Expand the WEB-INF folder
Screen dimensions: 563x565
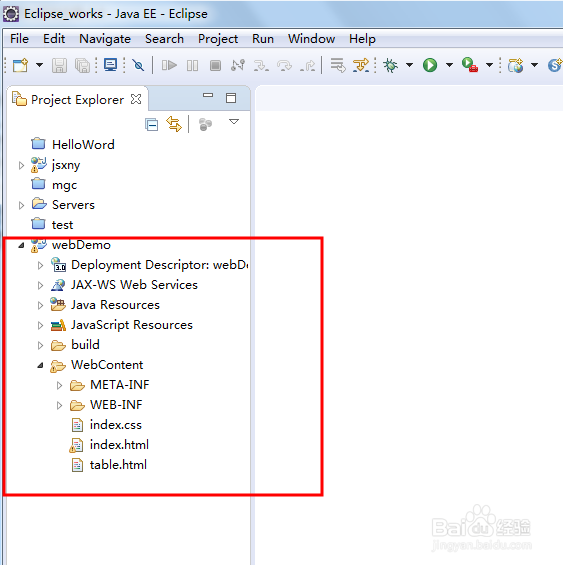[x=59, y=405]
